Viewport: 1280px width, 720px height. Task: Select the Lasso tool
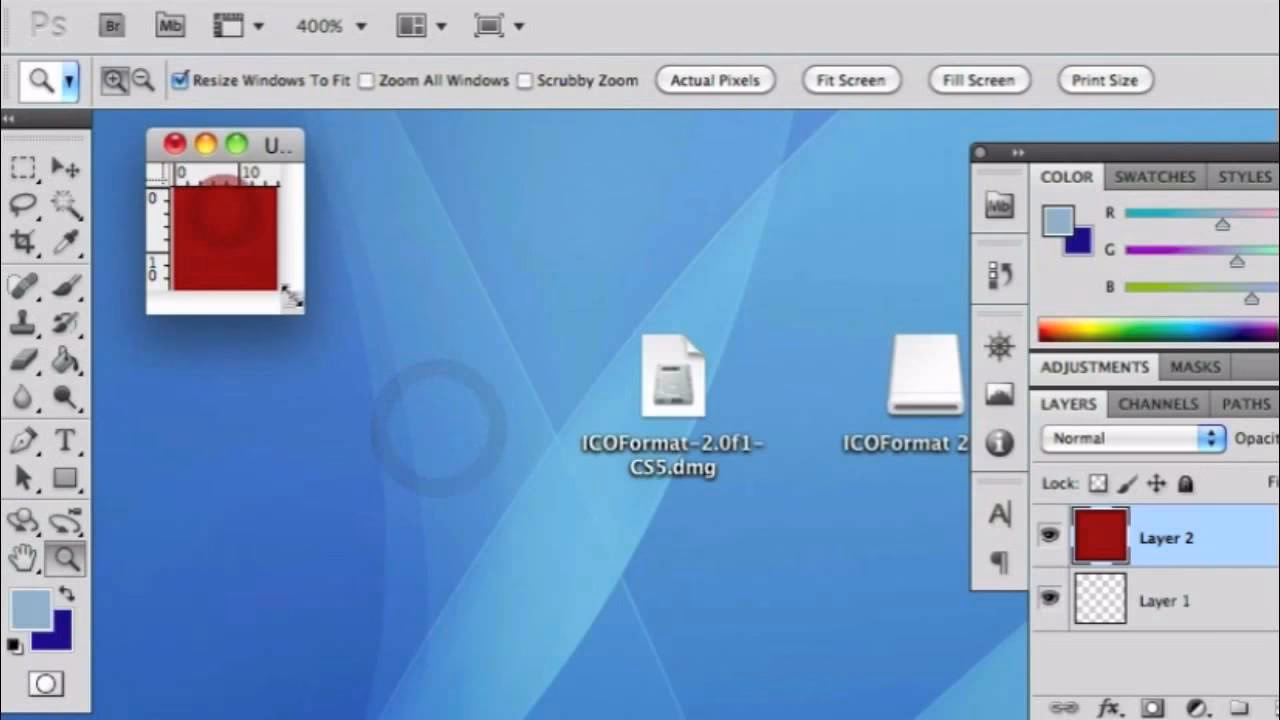pyautogui.click(x=22, y=204)
